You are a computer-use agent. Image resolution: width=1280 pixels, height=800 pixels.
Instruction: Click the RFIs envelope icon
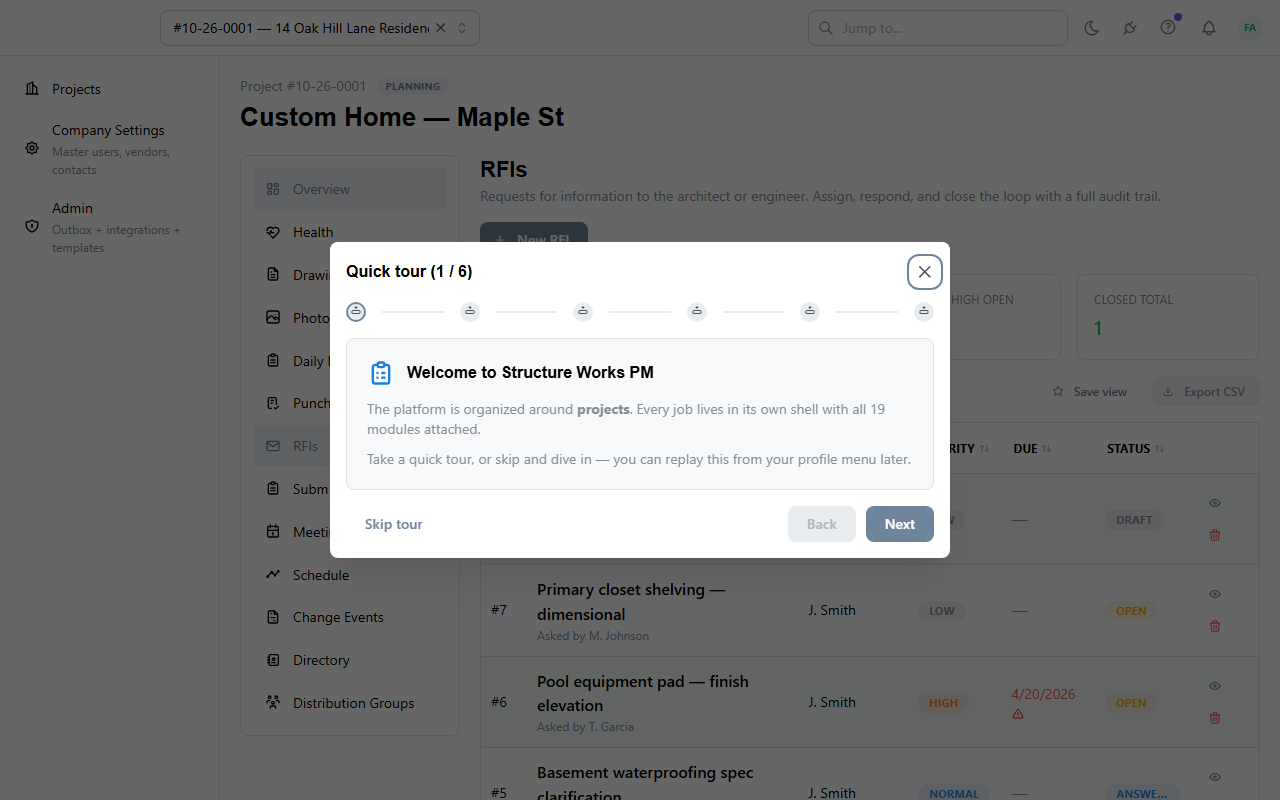(x=273, y=446)
